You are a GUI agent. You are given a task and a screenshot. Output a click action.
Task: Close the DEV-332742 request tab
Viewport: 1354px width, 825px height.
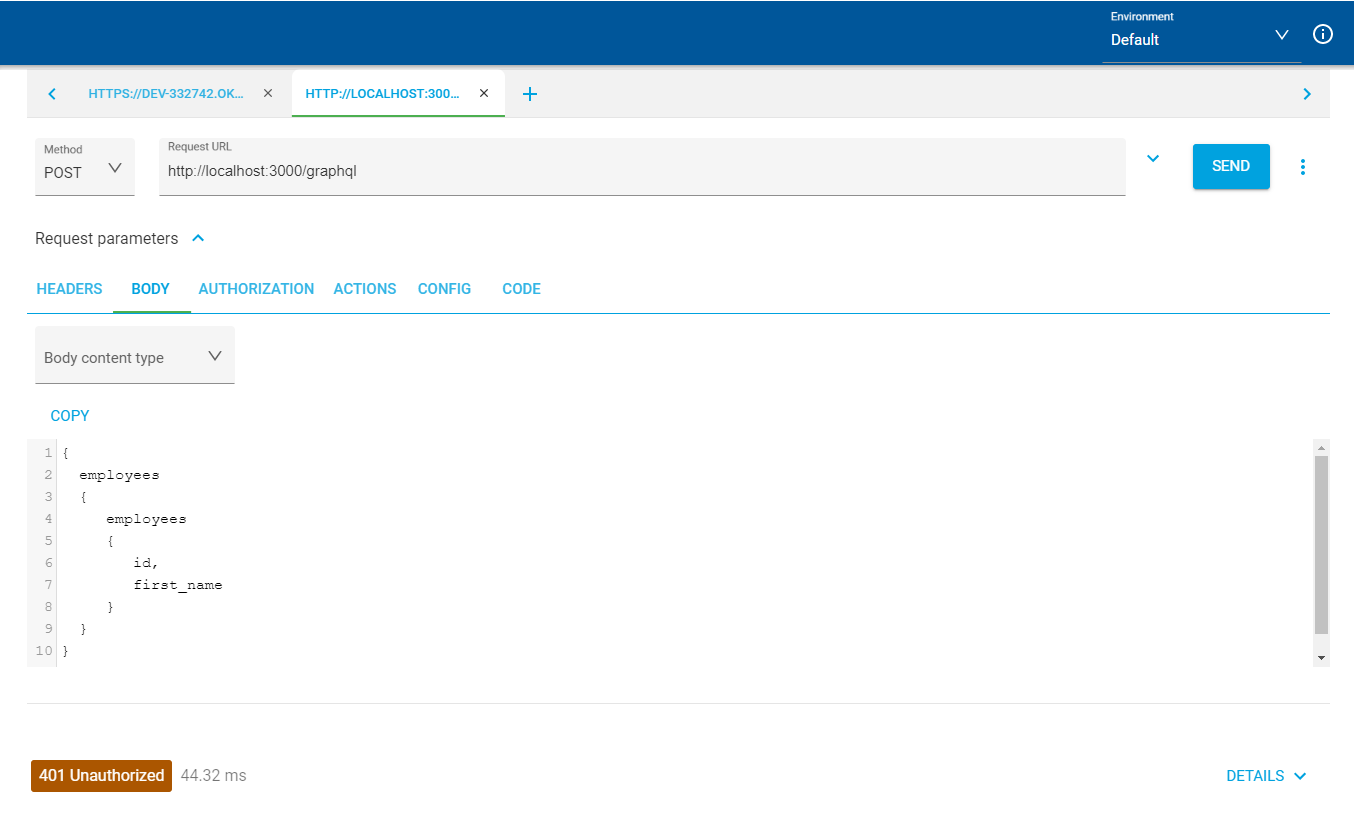pos(267,93)
